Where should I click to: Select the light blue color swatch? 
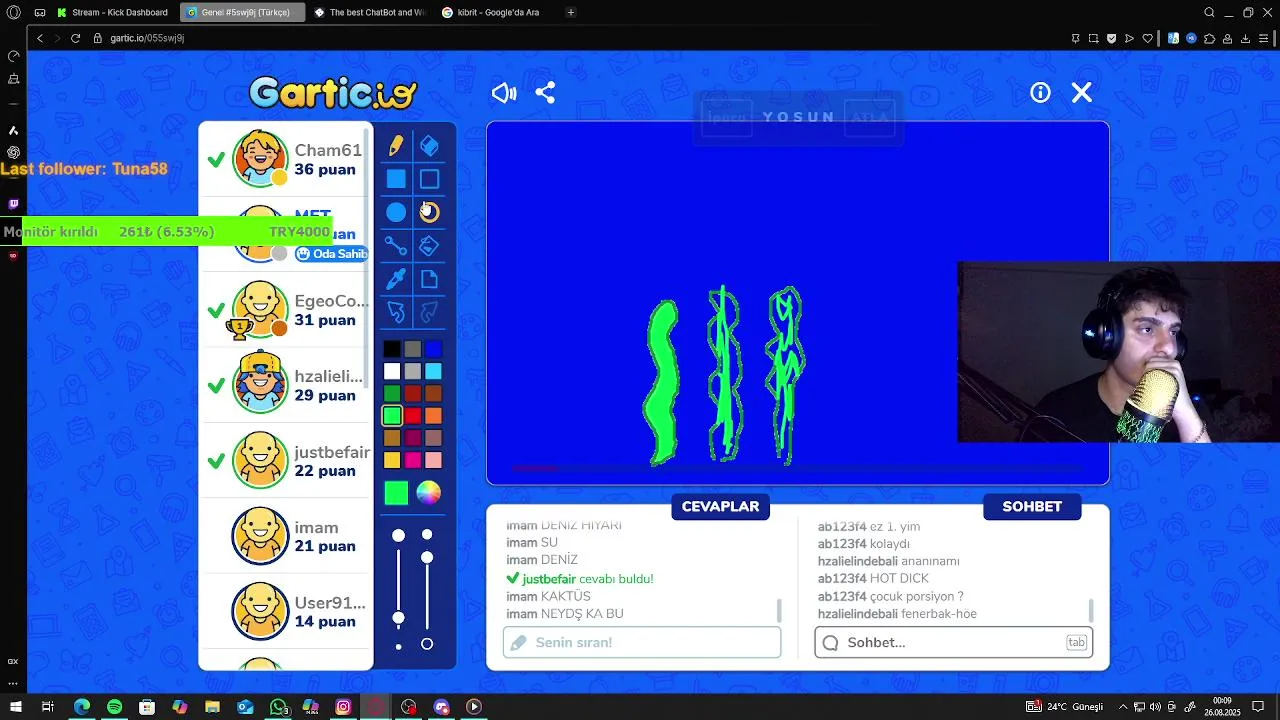click(x=433, y=371)
